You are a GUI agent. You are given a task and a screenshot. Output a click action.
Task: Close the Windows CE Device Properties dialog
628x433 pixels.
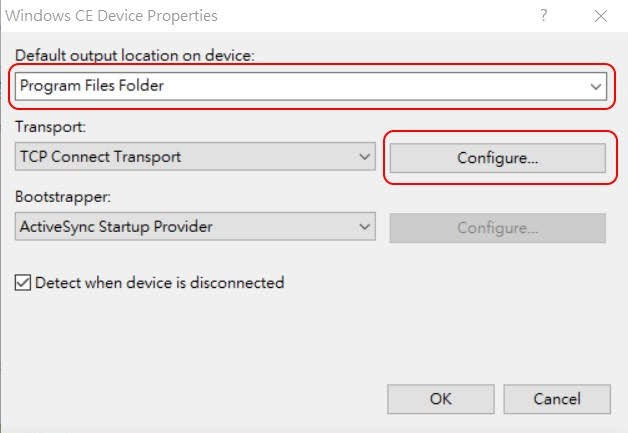pyautogui.click(x=600, y=16)
